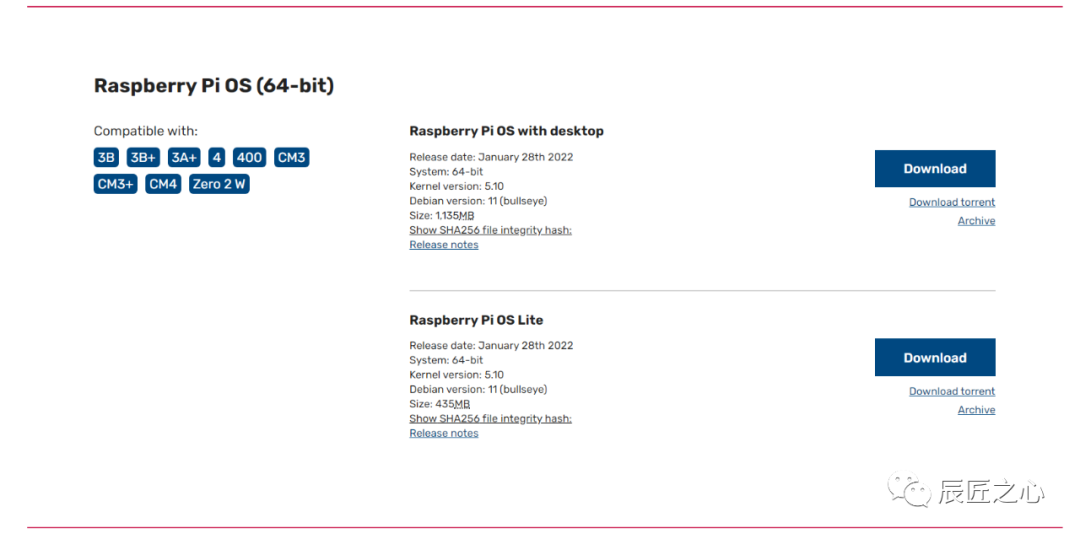The height and width of the screenshot is (539, 1080).
Task: Open Archive link for OS with desktop
Action: point(976,221)
